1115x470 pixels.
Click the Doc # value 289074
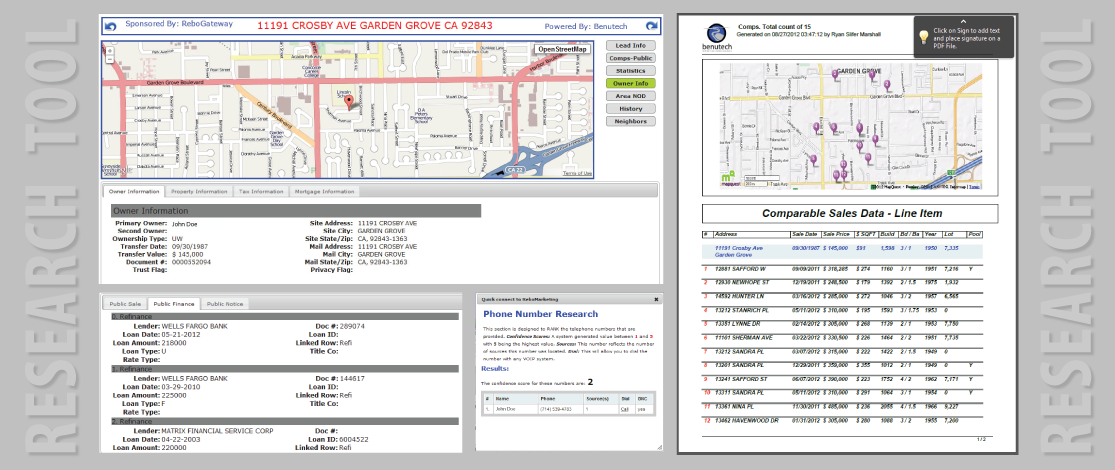tap(352, 326)
